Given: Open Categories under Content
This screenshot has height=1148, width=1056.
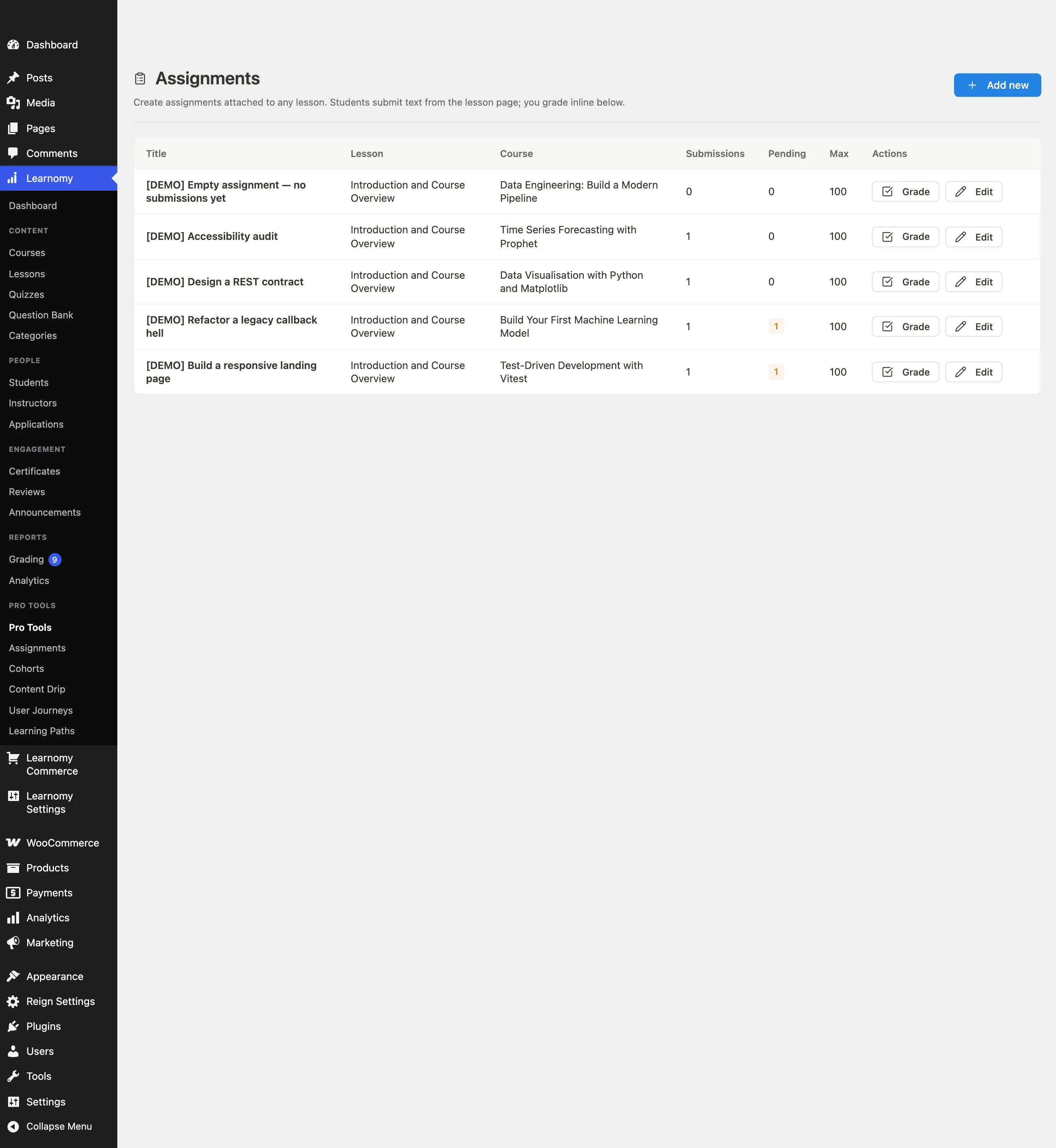Looking at the screenshot, I should 33,336.
